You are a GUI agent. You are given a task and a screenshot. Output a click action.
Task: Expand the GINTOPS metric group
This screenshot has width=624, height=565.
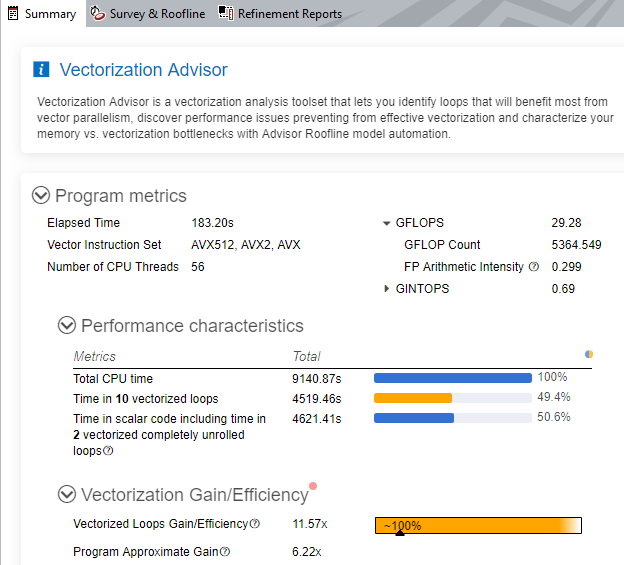click(x=387, y=289)
